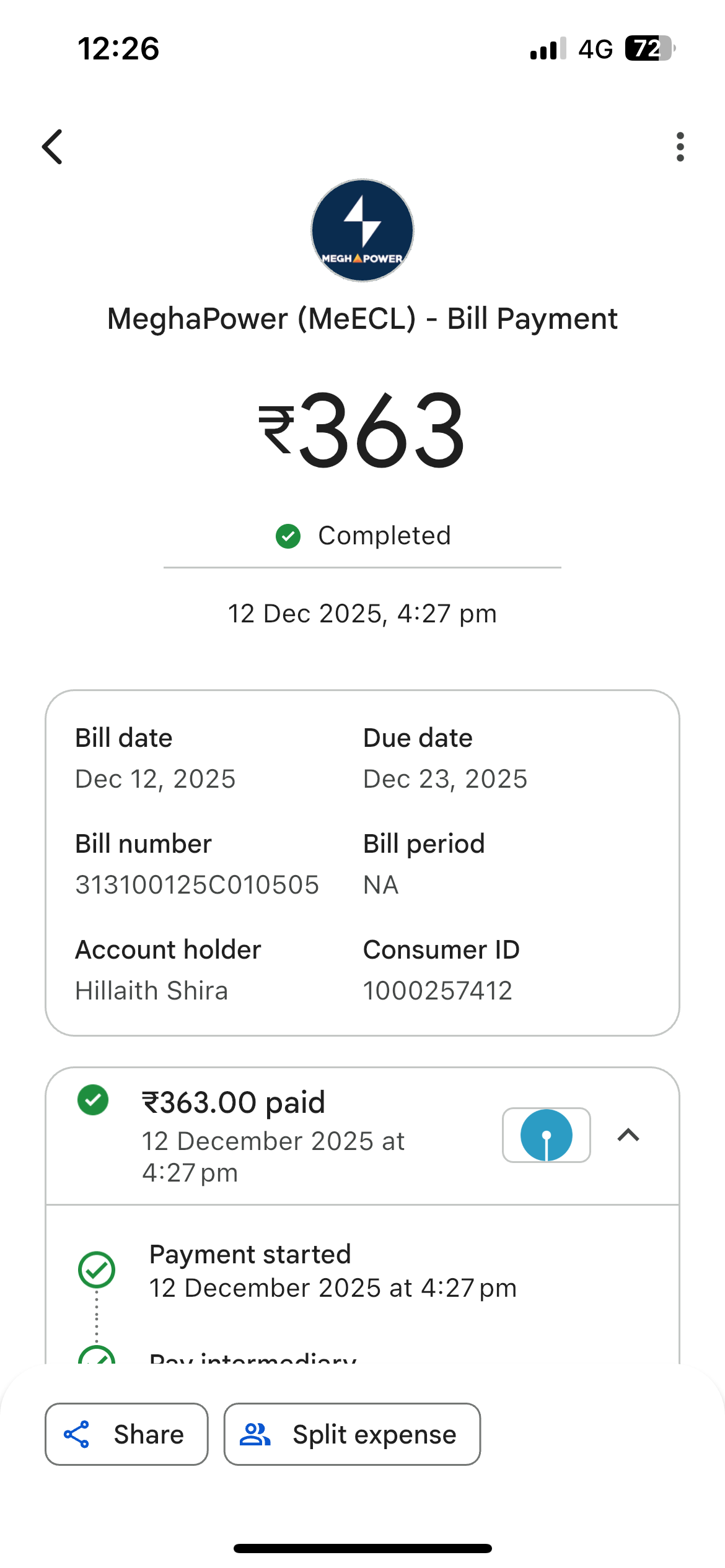Tap the MeghaPower logo avatar
The height and width of the screenshot is (1568, 725).
[362, 230]
